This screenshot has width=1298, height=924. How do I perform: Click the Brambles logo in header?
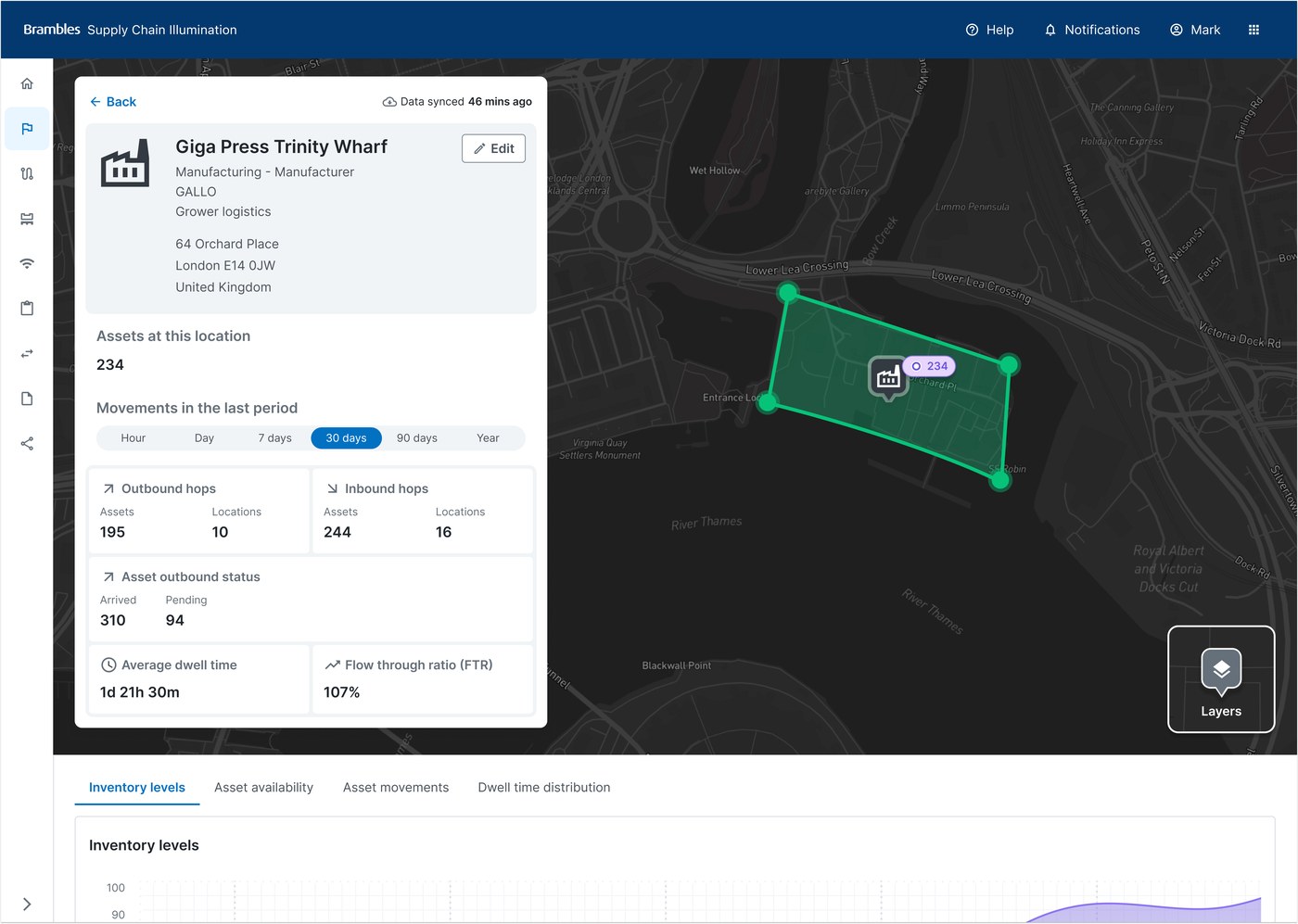click(x=52, y=30)
